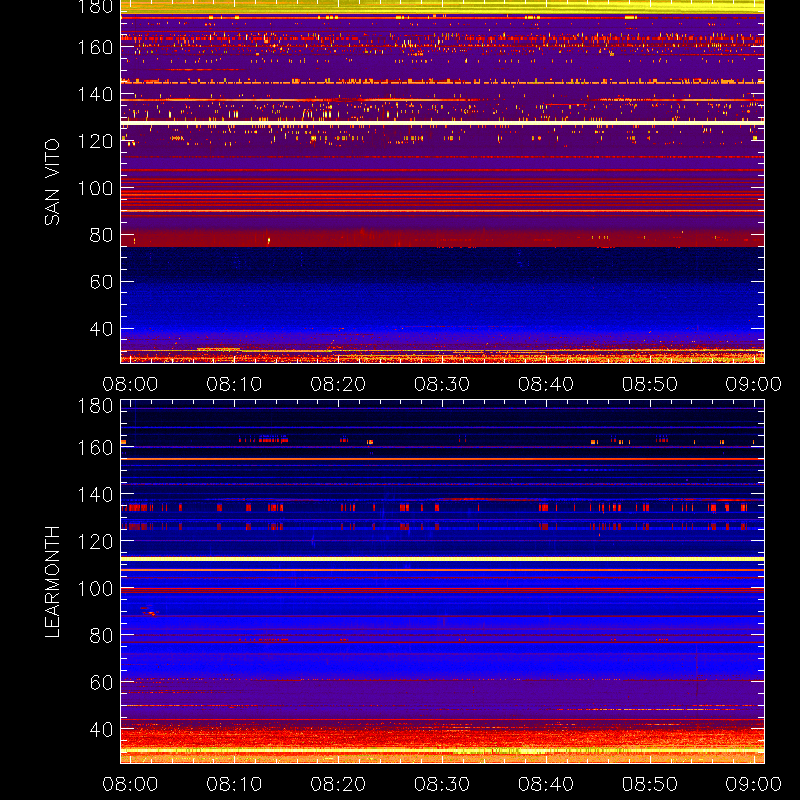
Task: Select the 40 label on San Vito axis
Action: 101,329
